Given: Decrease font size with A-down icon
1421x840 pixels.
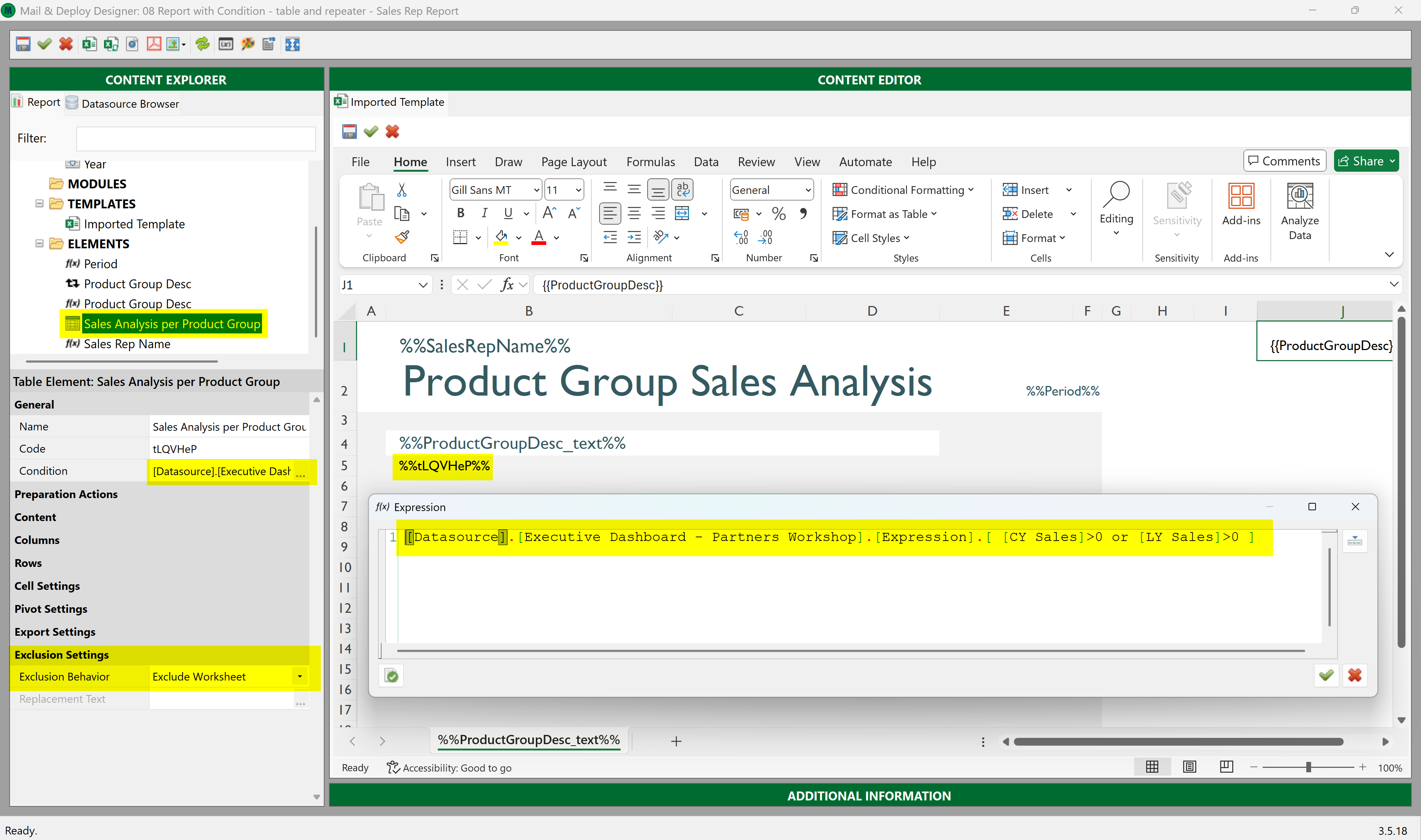Looking at the screenshot, I should [574, 213].
